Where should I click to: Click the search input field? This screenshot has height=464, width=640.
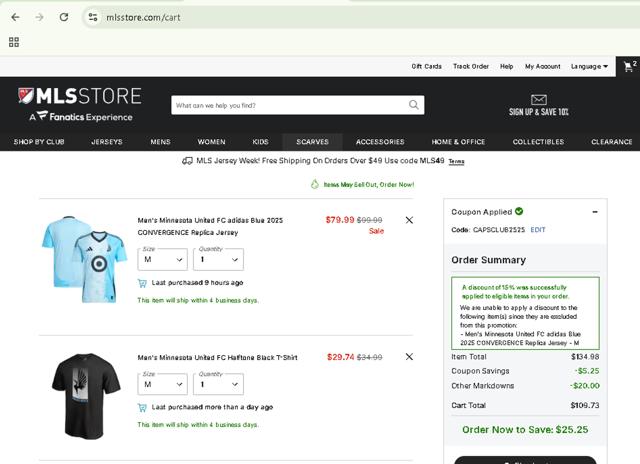coord(289,105)
